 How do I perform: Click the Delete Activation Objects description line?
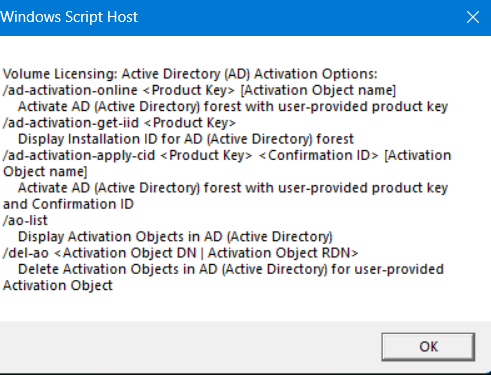point(231,269)
